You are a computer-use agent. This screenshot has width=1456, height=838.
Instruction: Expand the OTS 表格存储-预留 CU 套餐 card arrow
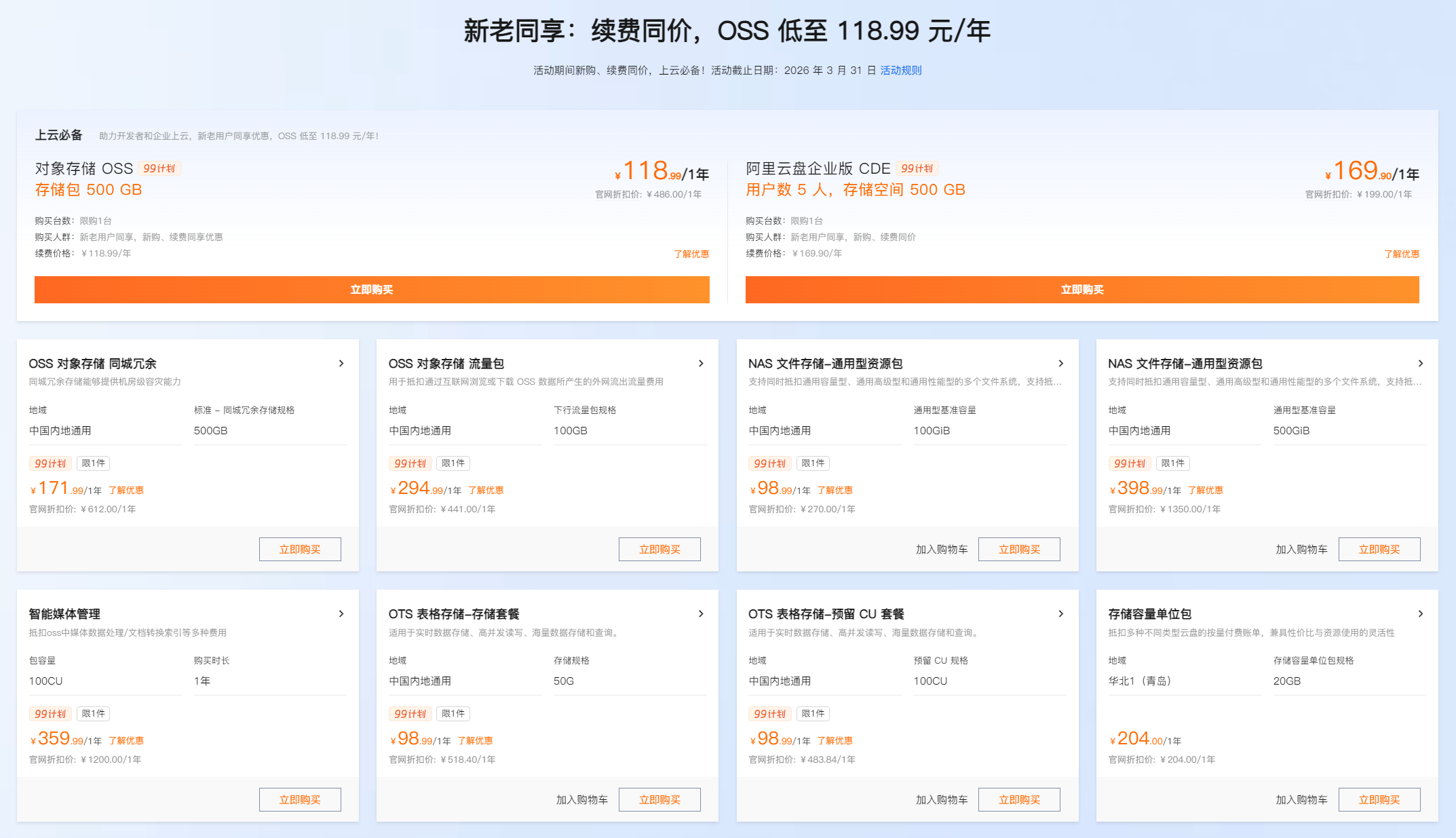1061,614
